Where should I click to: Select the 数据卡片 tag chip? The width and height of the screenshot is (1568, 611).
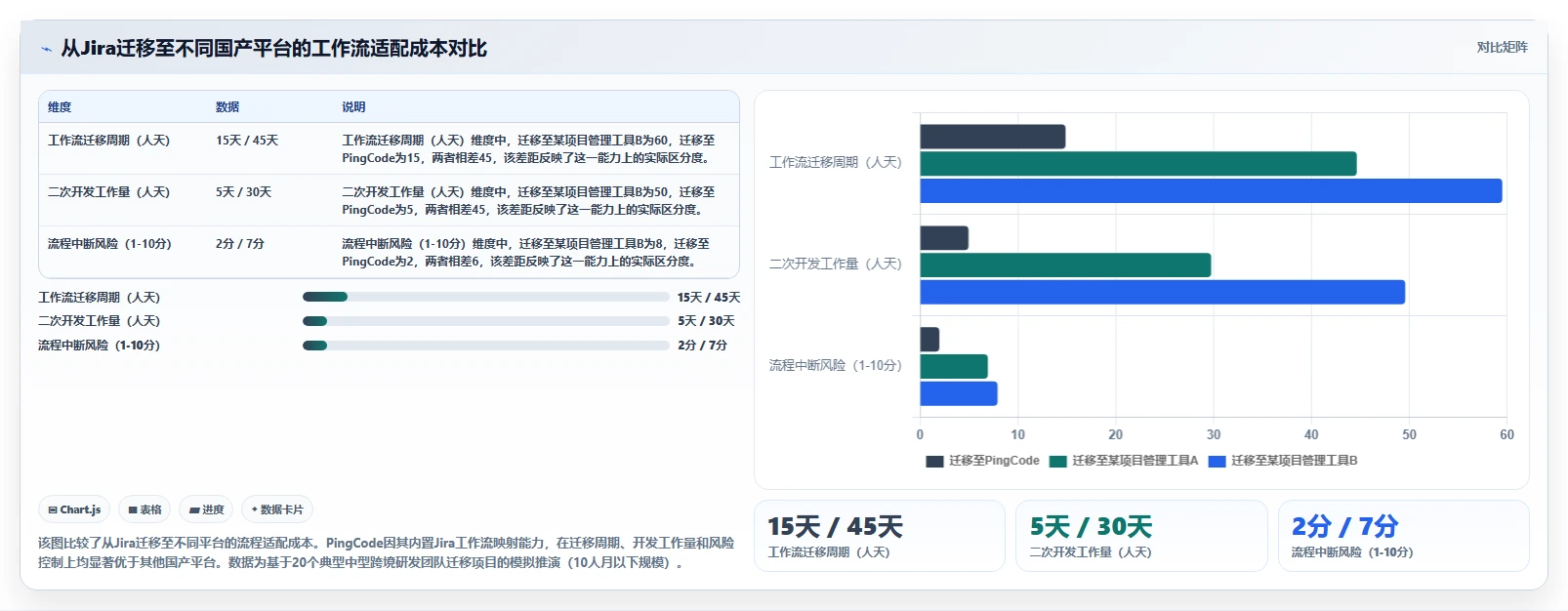(277, 509)
